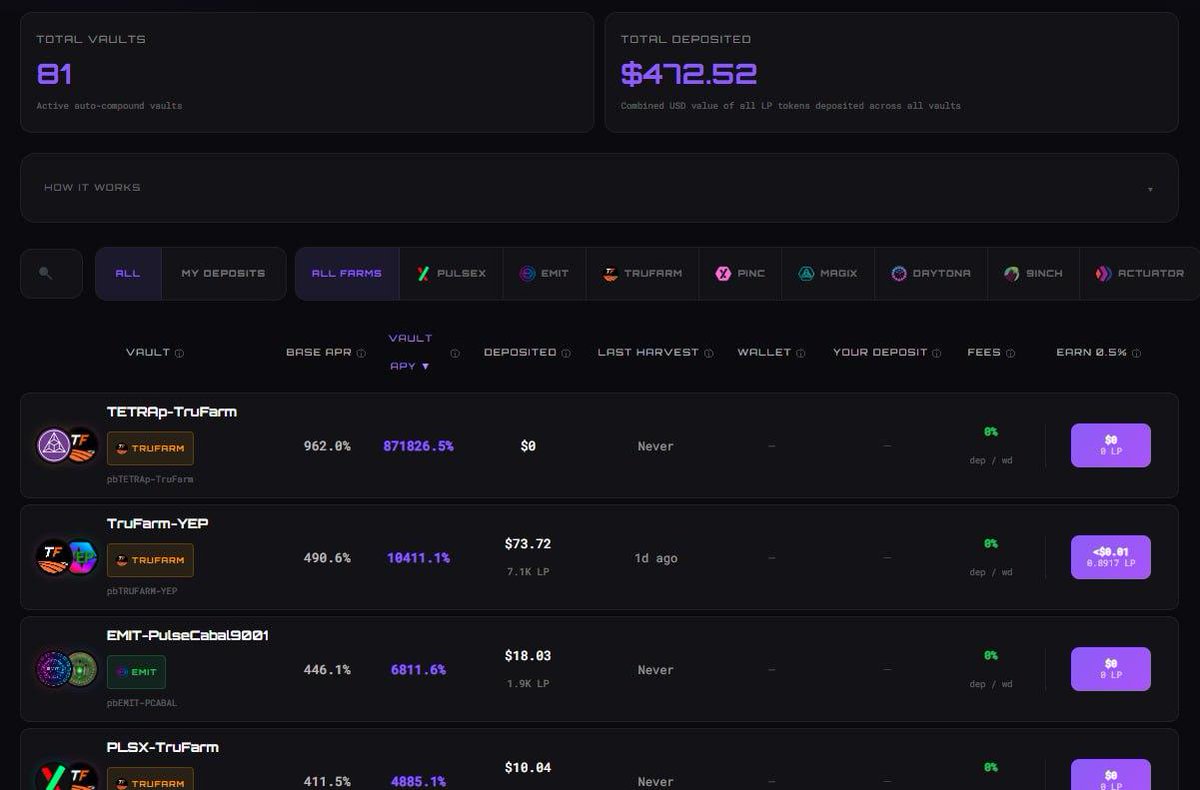Select the All Farms filter
This screenshot has height=790, width=1200.
point(346,273)
